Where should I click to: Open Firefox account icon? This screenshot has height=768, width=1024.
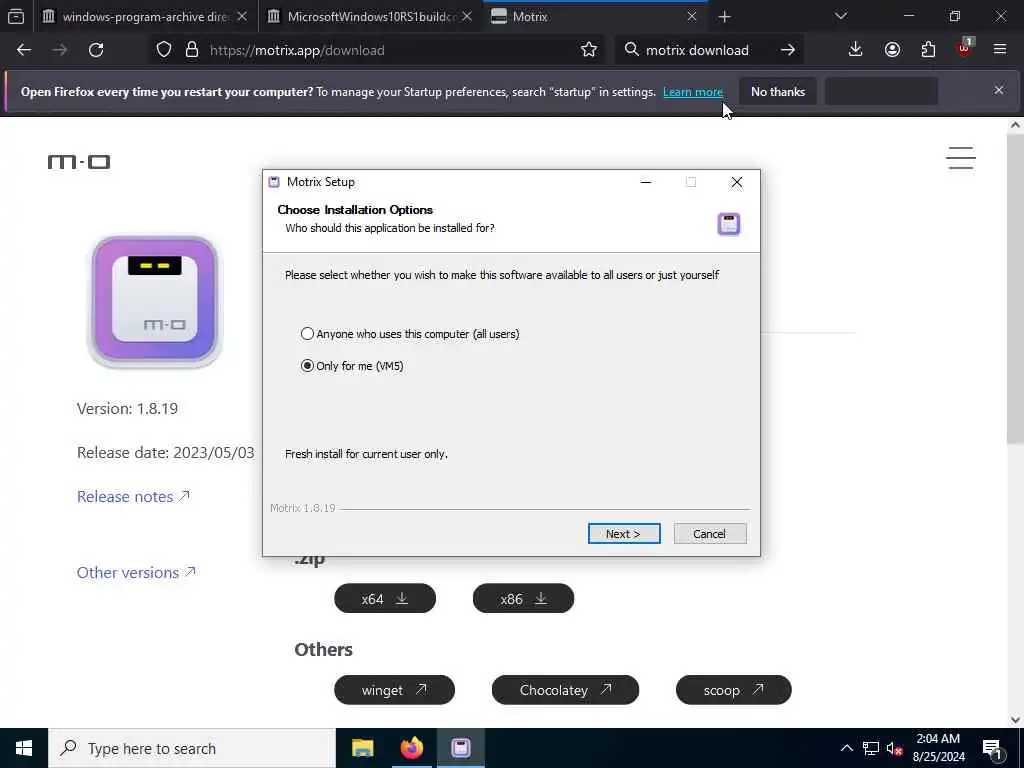[892, 50]
